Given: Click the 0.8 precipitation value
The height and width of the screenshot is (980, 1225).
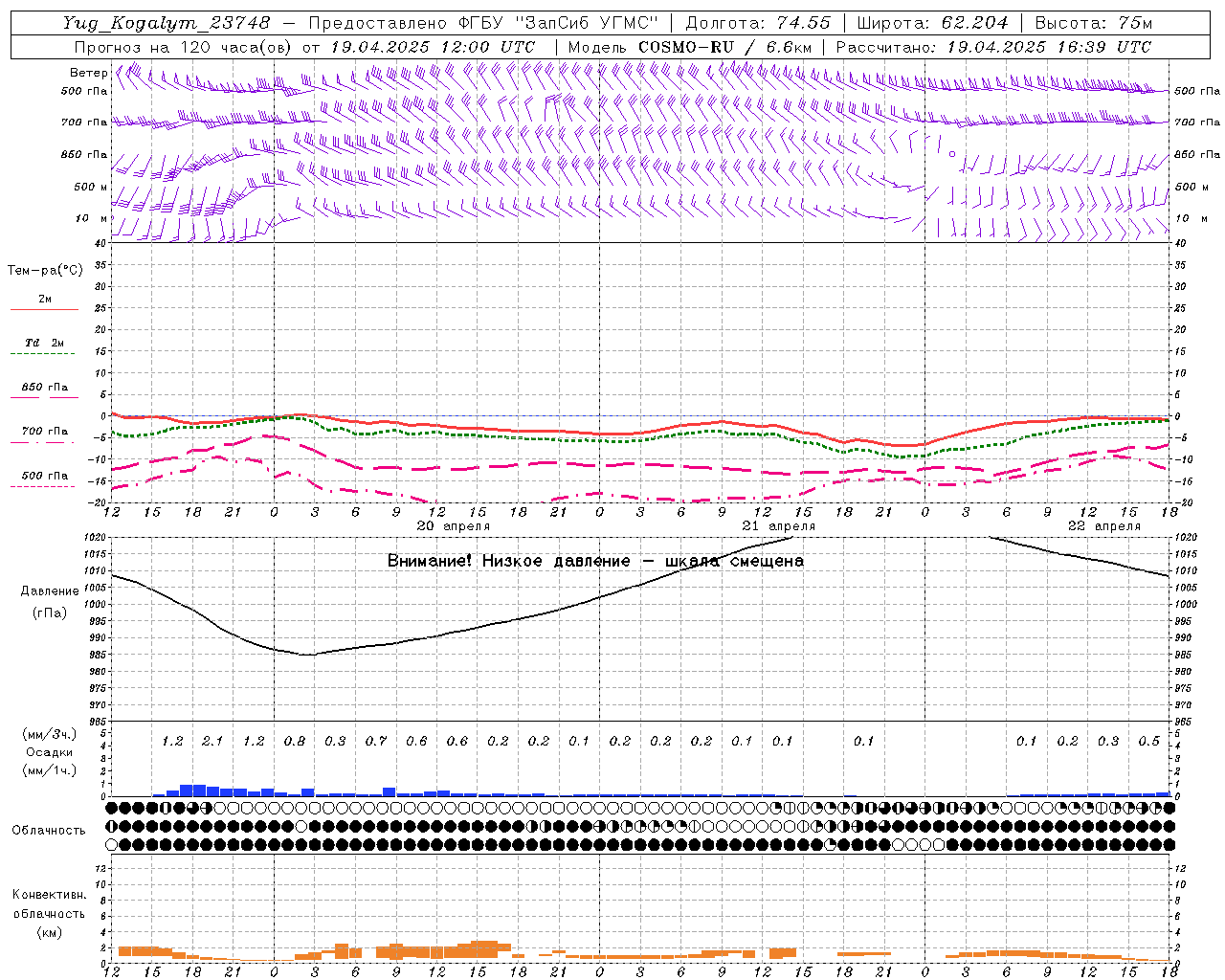Looking at the screenshot, I should (x=295, y=741).
